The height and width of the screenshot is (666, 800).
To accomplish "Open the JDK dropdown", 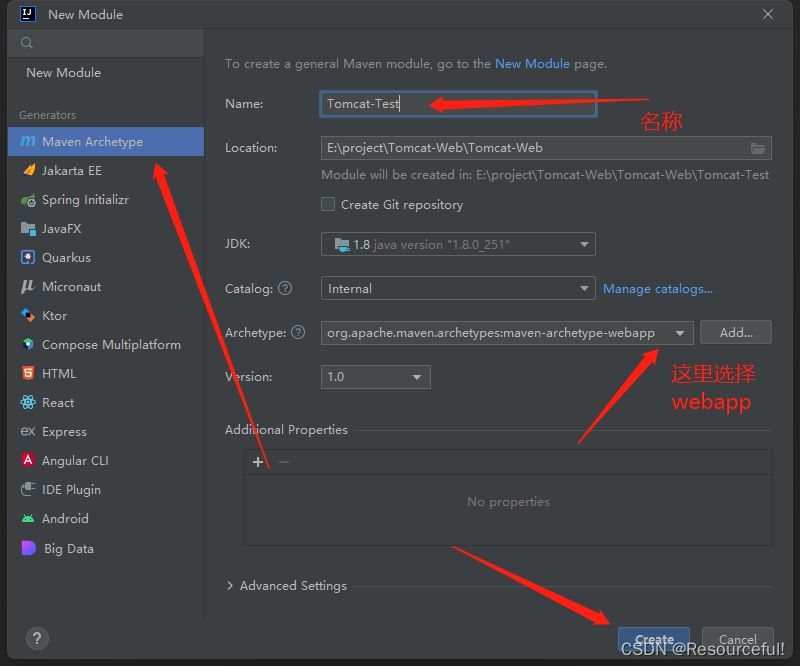I will 458,244.
